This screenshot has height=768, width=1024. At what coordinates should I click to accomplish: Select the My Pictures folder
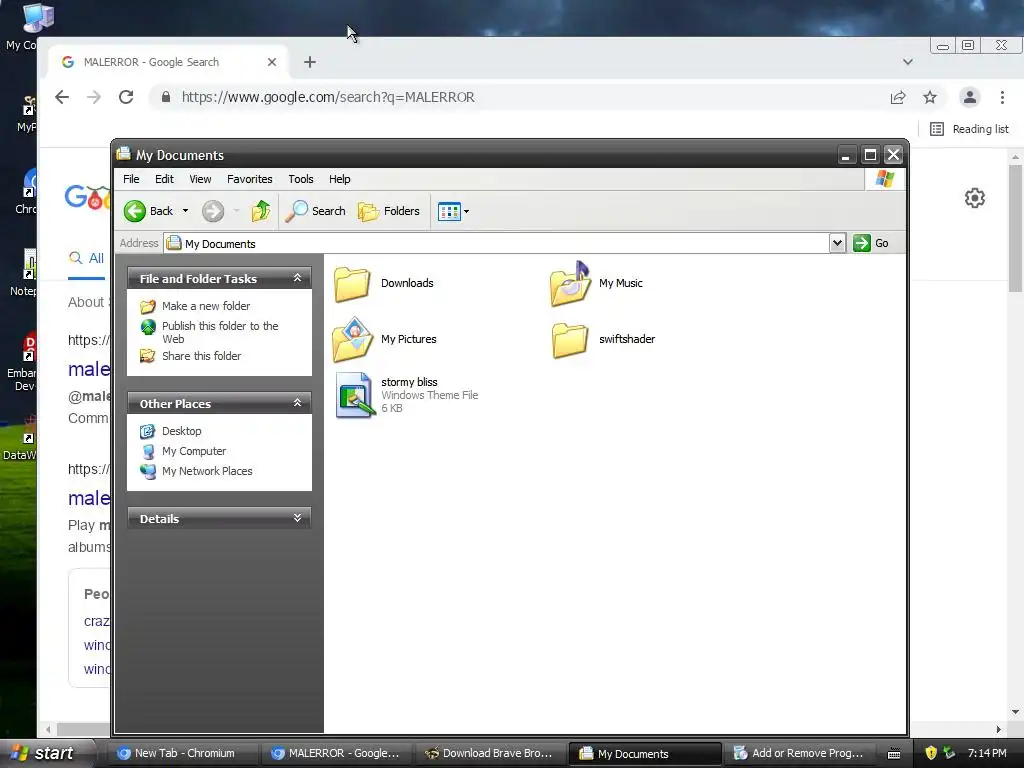(385, 339)
